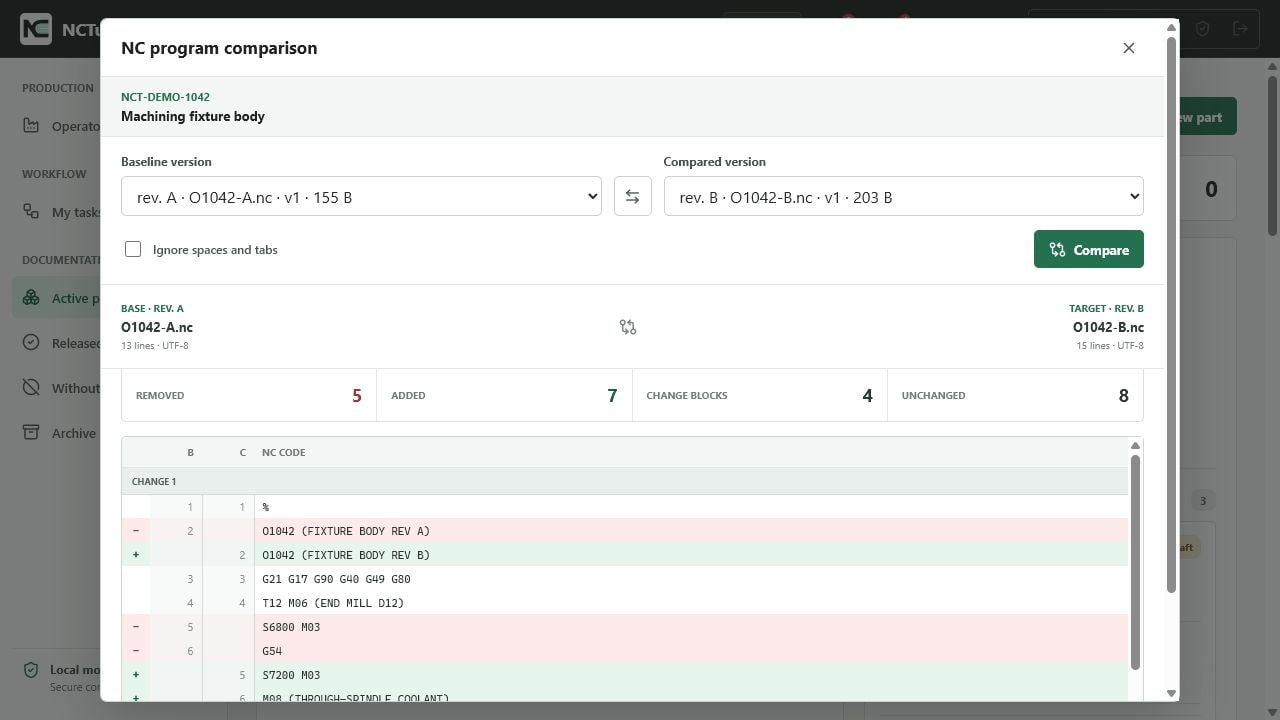Close the NC program comparison dialog
The width and height of the screenshot is (1280, 720).
1129,48
